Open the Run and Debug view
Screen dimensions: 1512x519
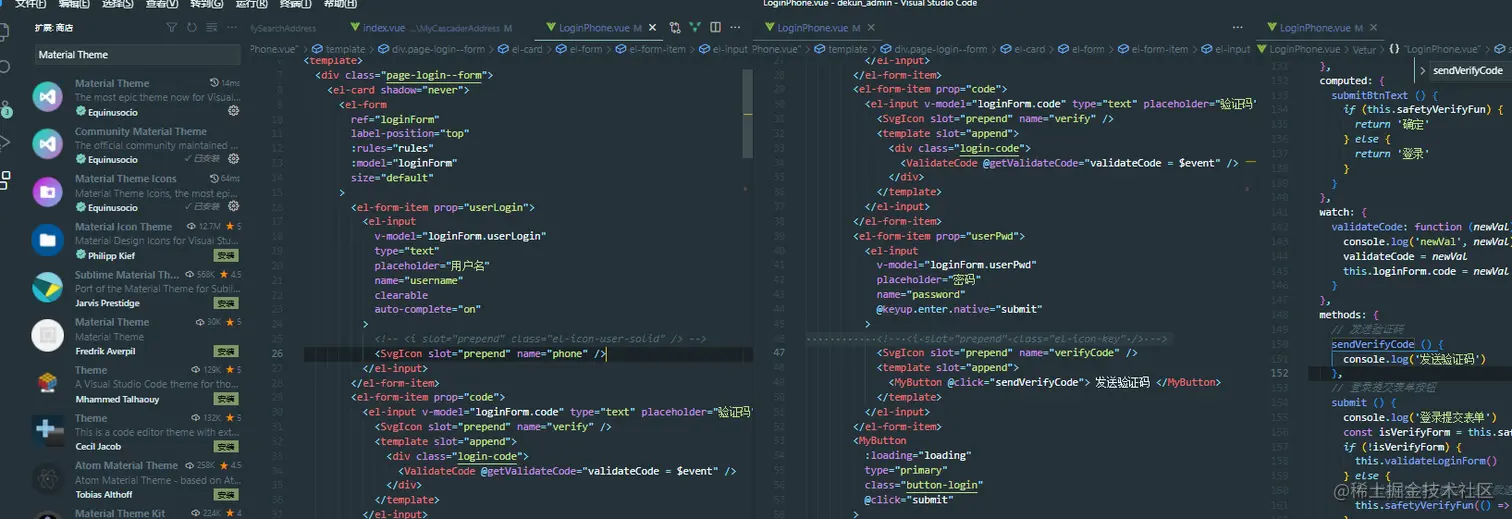pyautogui.click(x=4, y=143)
